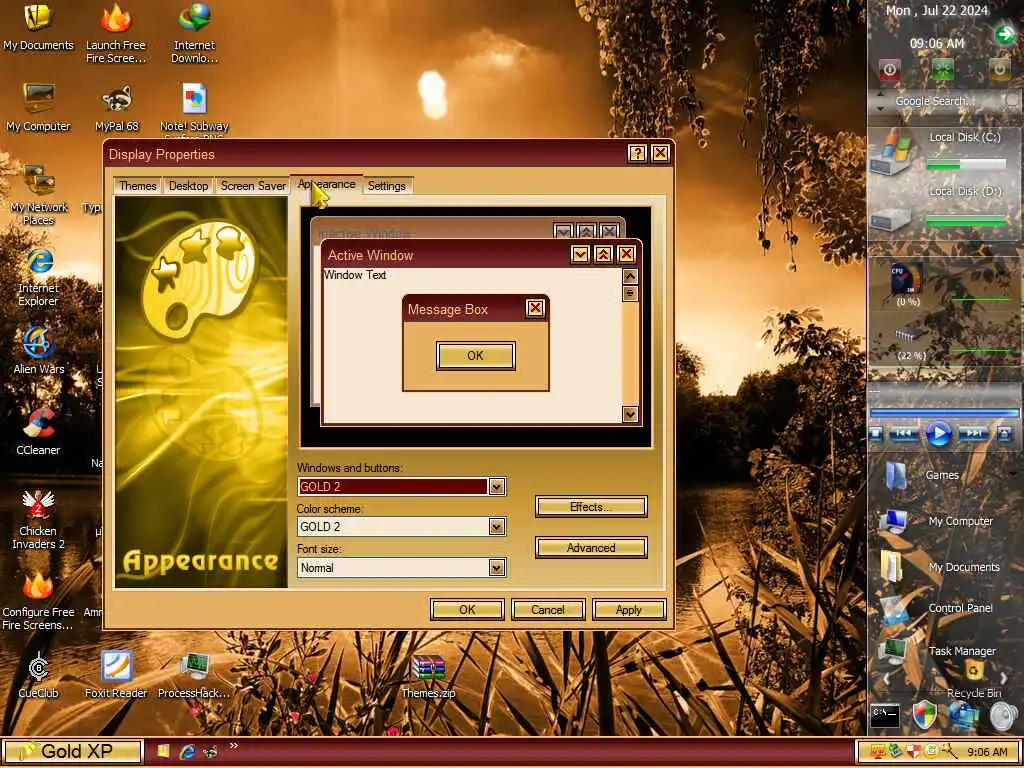1024x768 pixels.
Task: Click Cancel in Display Properties
Action: click(x=548, y=610)
